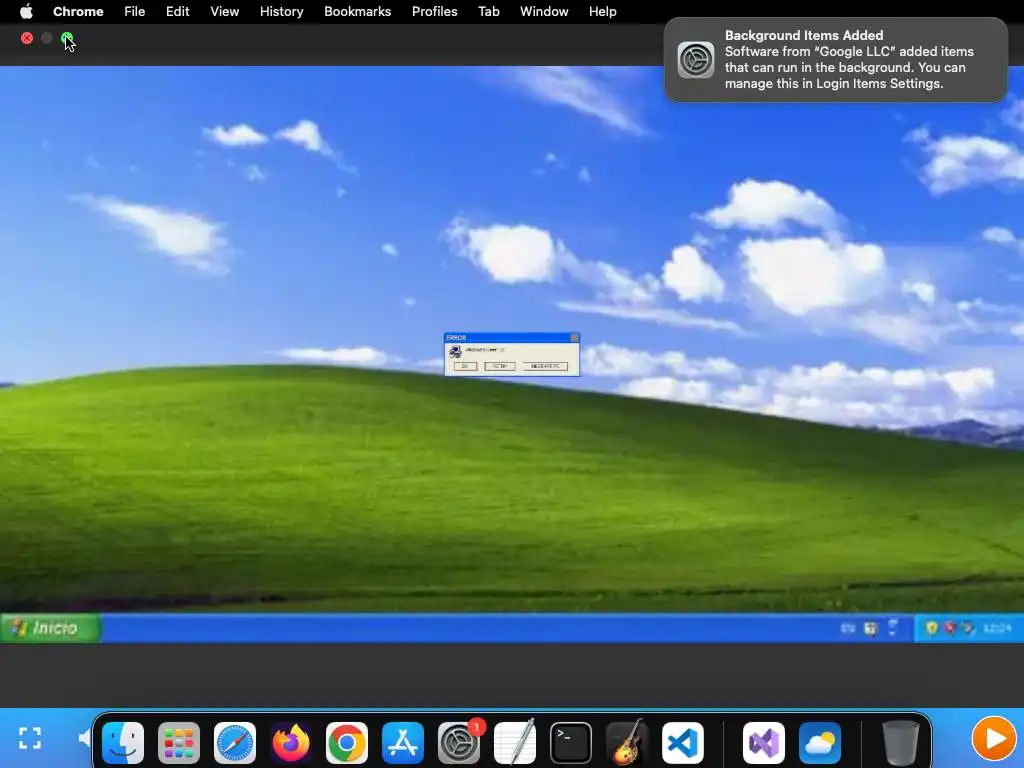Open the Chrome application menu
Screen dimensions: 1024x768
click(x=78, y=11)
